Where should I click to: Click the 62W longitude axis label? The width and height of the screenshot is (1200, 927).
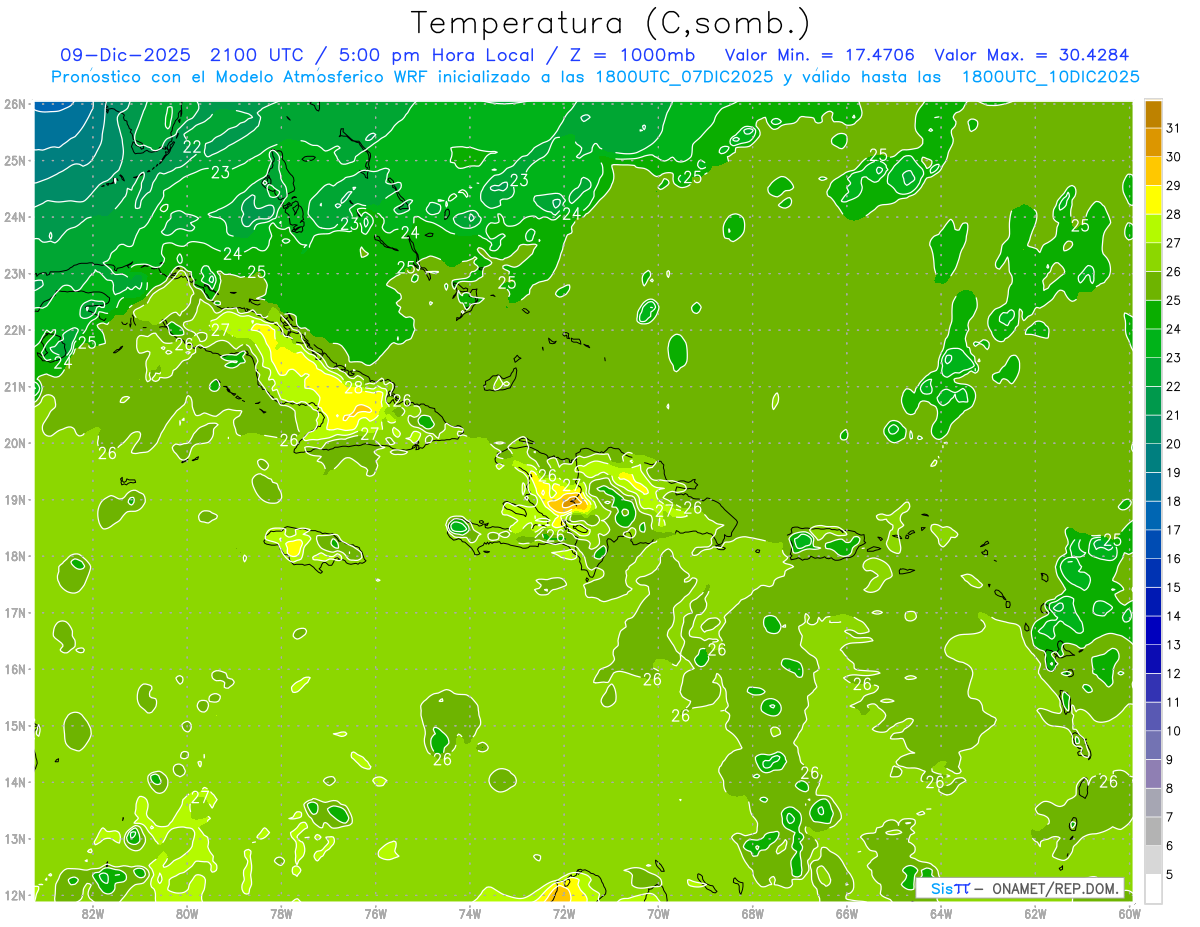click(x=1035, y=912)
